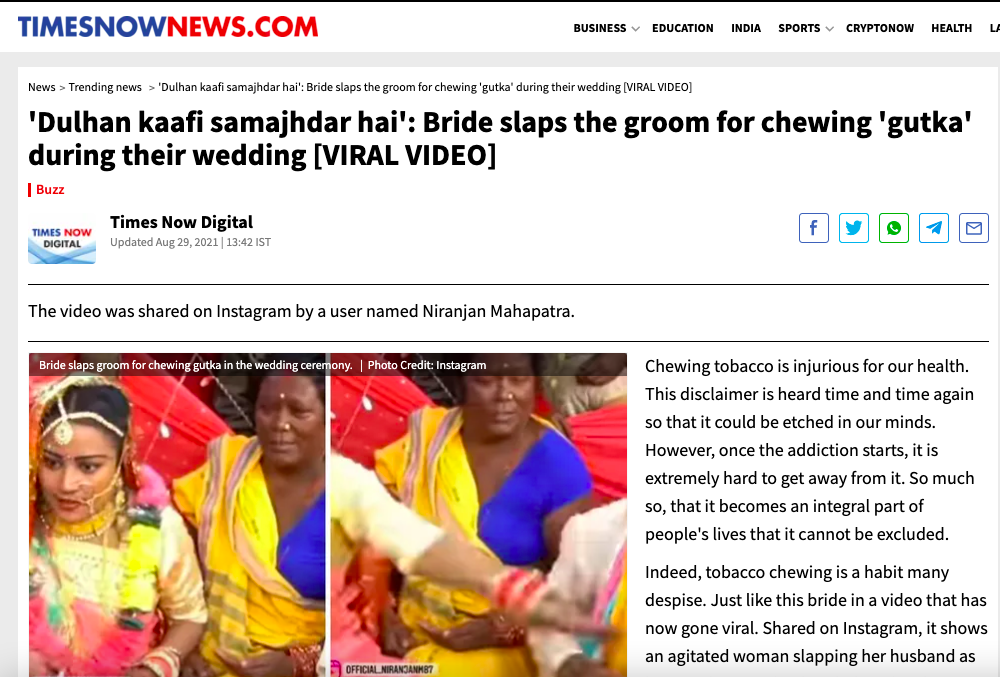Viewport: 1000px width, 677px height.
Task: Share article by email icon
Action: click(x=974, y=228)
